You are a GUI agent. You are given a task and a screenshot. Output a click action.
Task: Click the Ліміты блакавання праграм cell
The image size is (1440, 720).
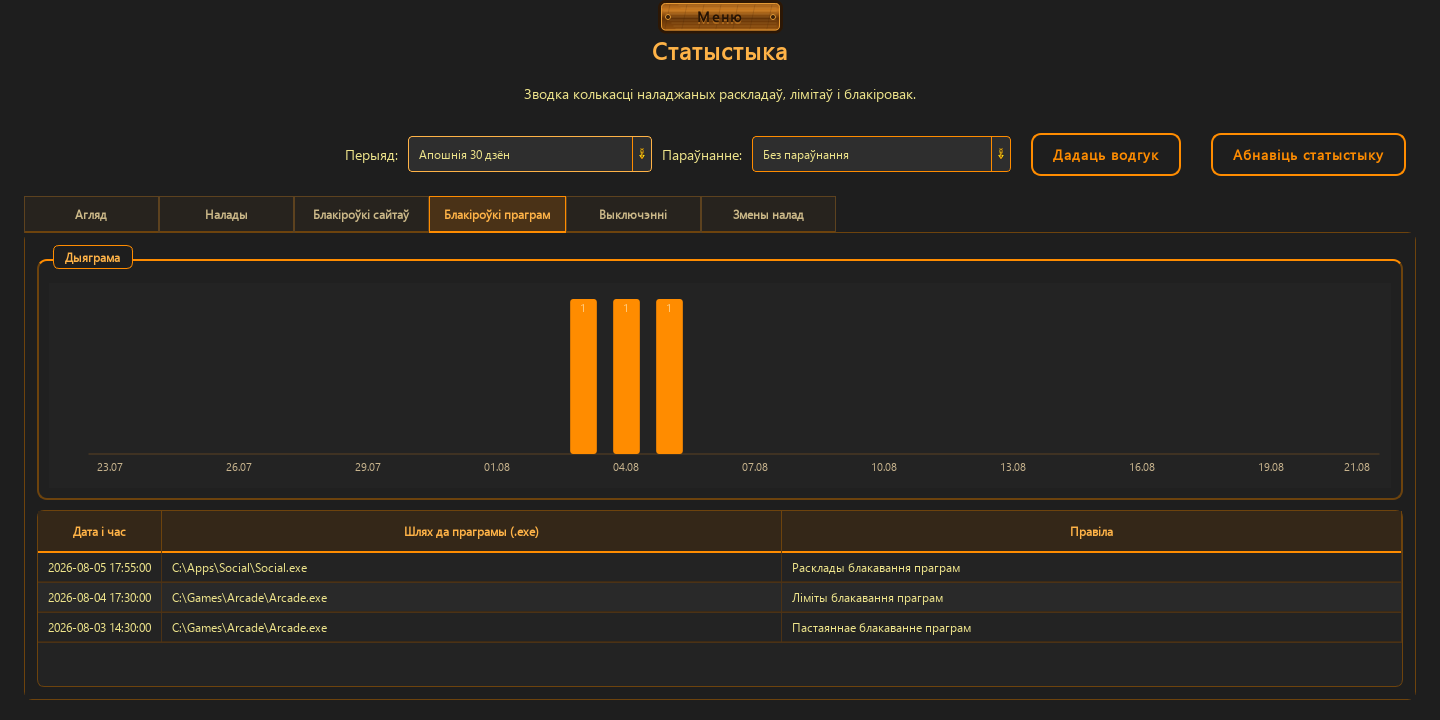click(x=1091, y=598)
